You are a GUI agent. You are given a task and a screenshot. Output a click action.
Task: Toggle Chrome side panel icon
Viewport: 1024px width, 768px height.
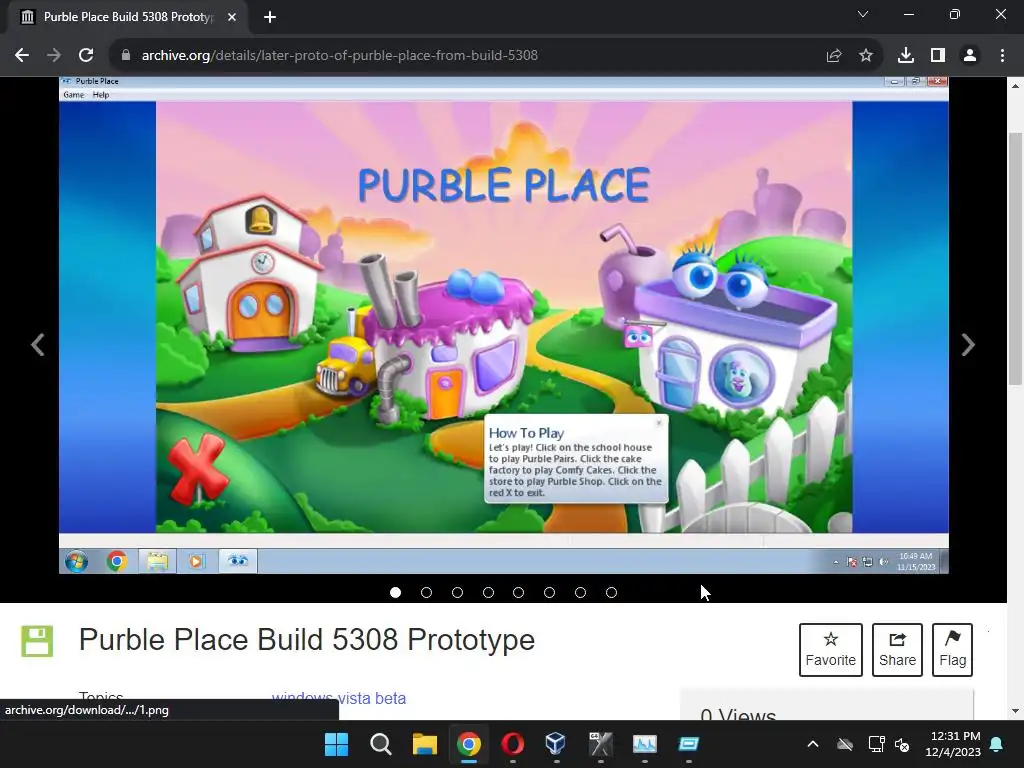pos(938,56)
